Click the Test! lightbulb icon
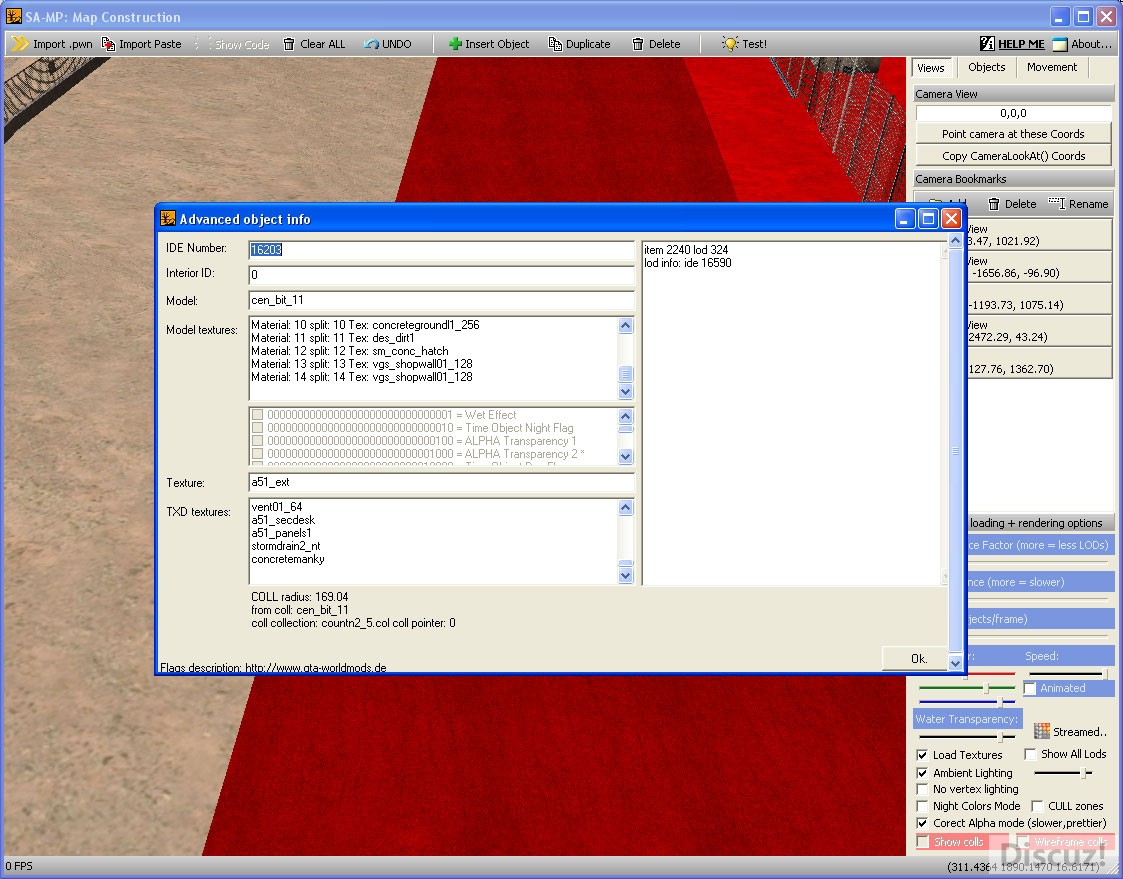This screenshot has height=879, width=1123. pyautogui.click(x=730, y=44)
